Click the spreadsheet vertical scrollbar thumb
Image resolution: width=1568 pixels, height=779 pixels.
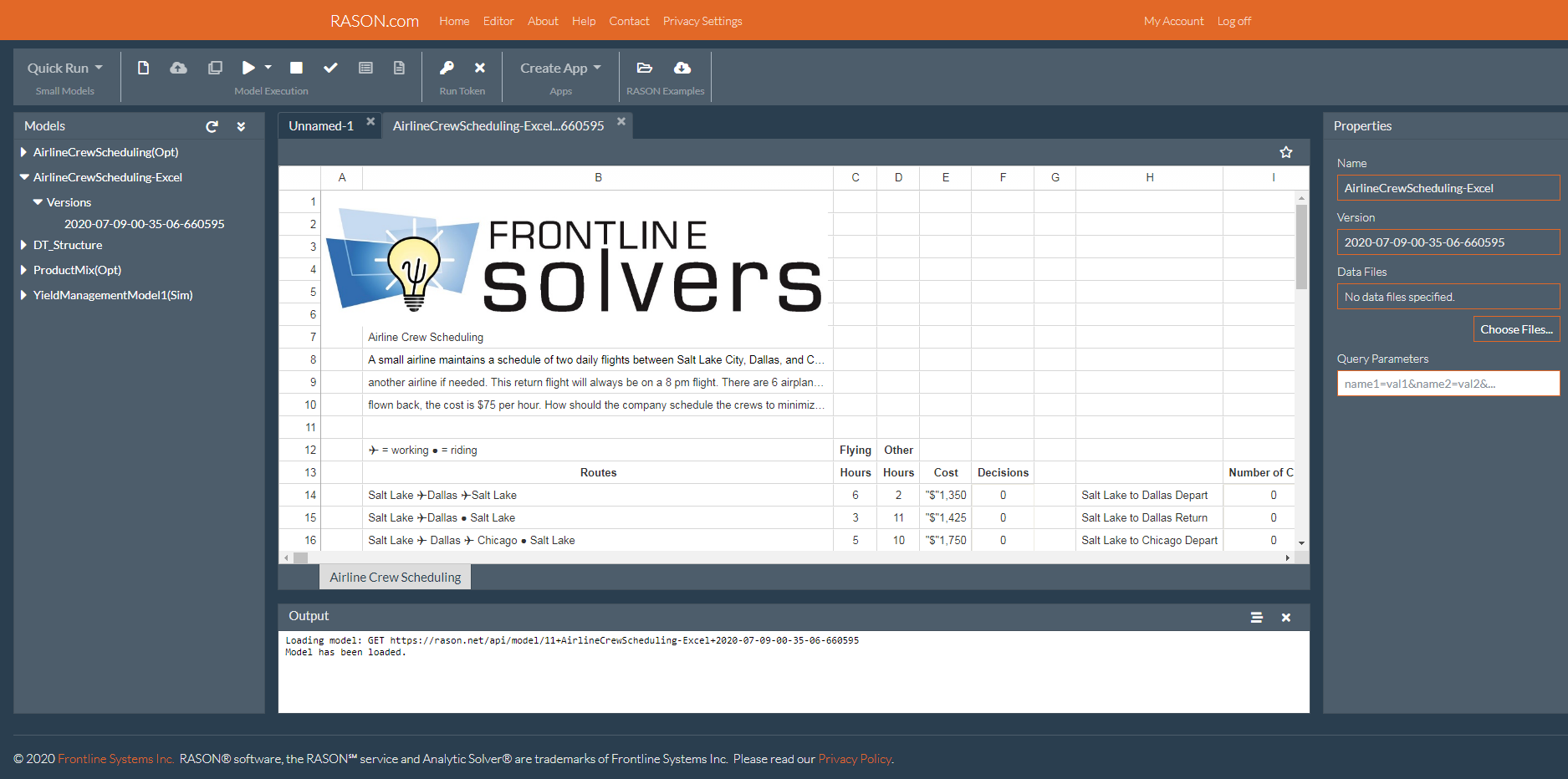pyautogui.click(x=1301, y=247)
